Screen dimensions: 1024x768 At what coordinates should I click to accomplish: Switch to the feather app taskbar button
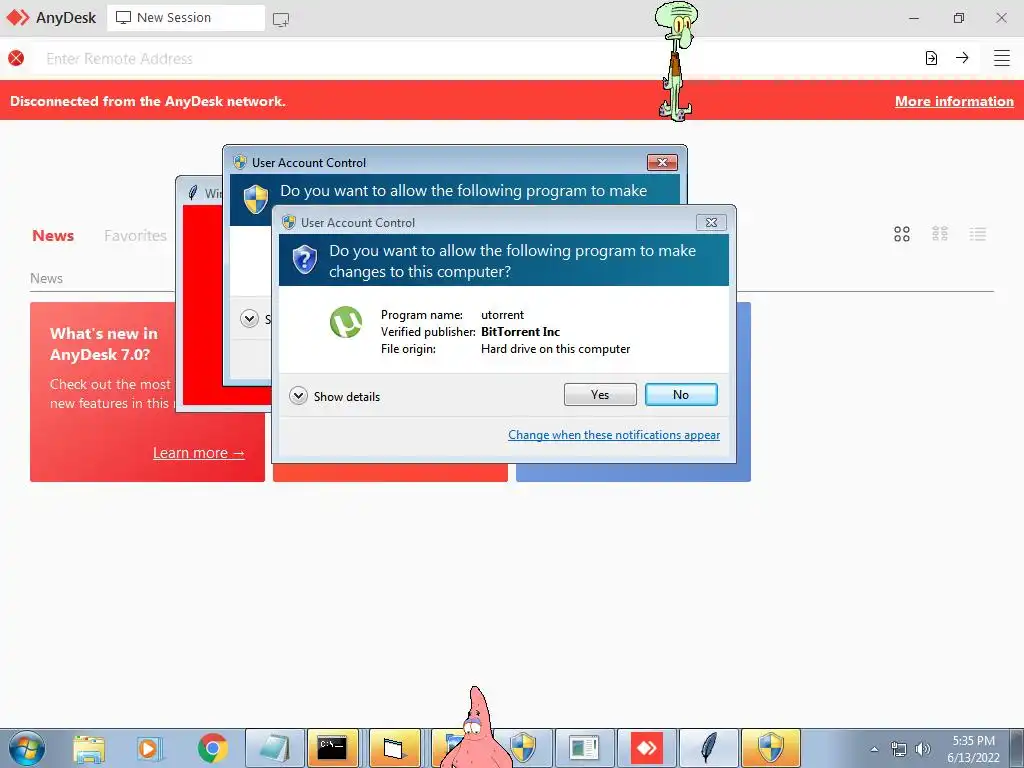(709, 748)
